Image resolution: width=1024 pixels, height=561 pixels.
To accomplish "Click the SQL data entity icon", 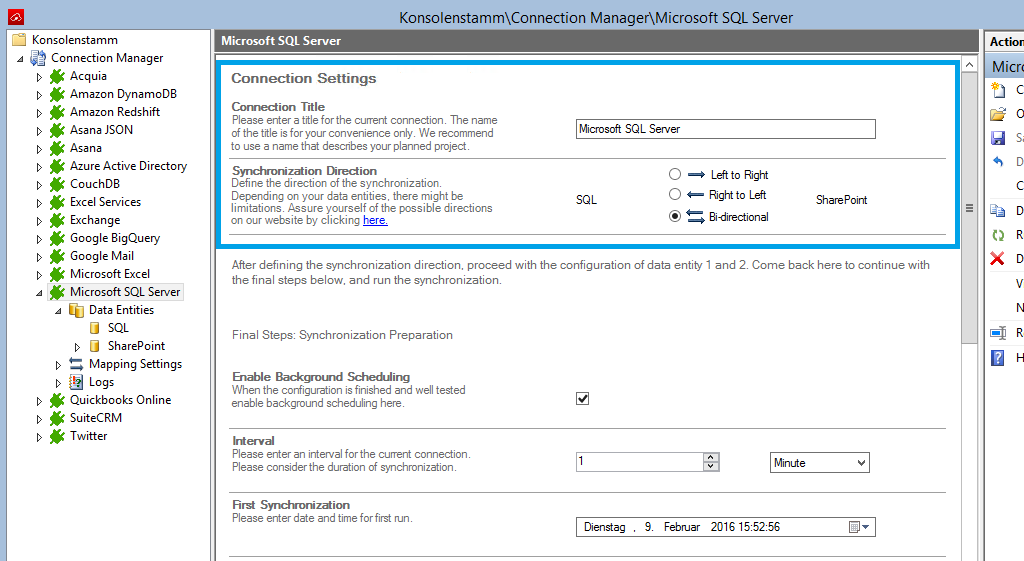I will click(95, 328).
